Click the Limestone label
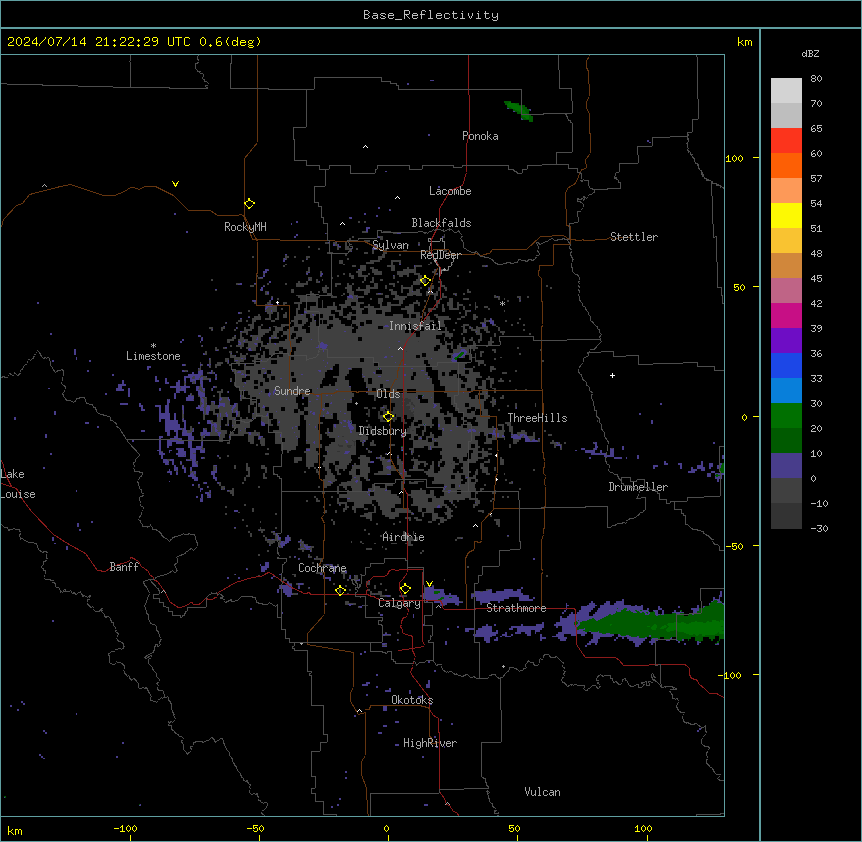This screenshot has height=842, width=862. coord(153,356)
